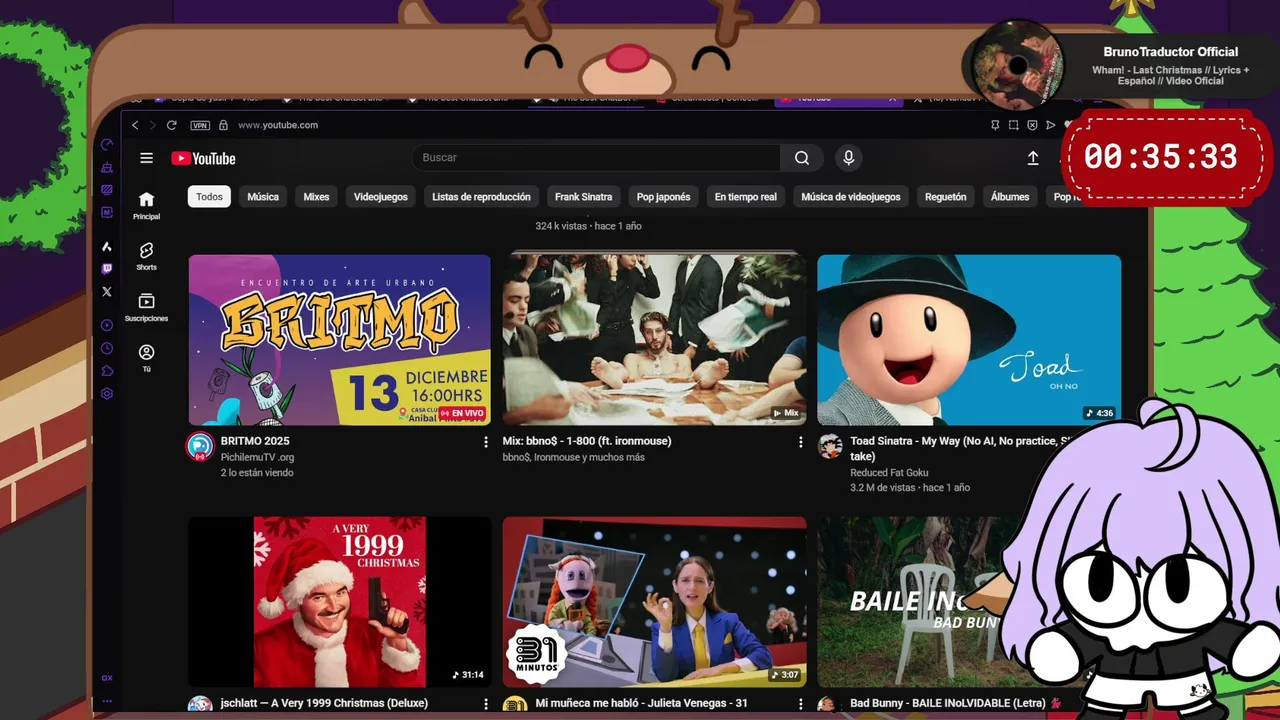Start voice search with microphone icon
The image size is (1280, 720).
click(x=848, y=157)
